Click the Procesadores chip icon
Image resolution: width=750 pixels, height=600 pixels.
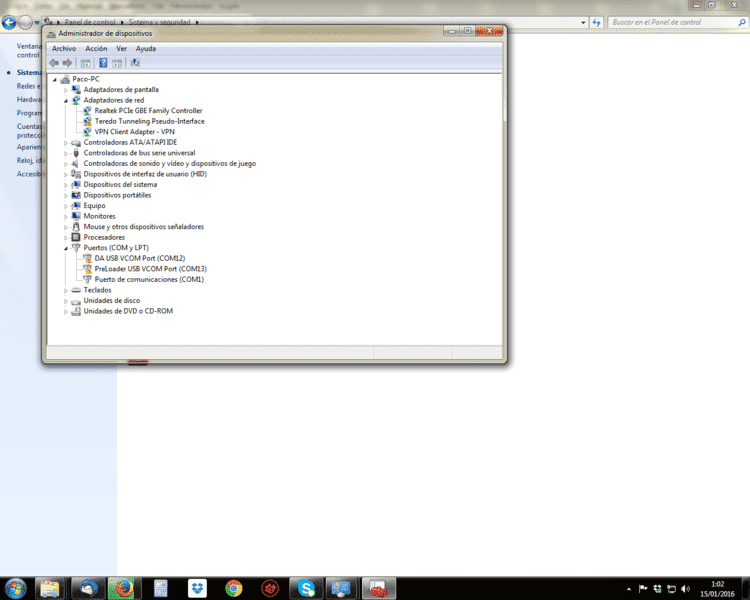(x=76, y=237)
